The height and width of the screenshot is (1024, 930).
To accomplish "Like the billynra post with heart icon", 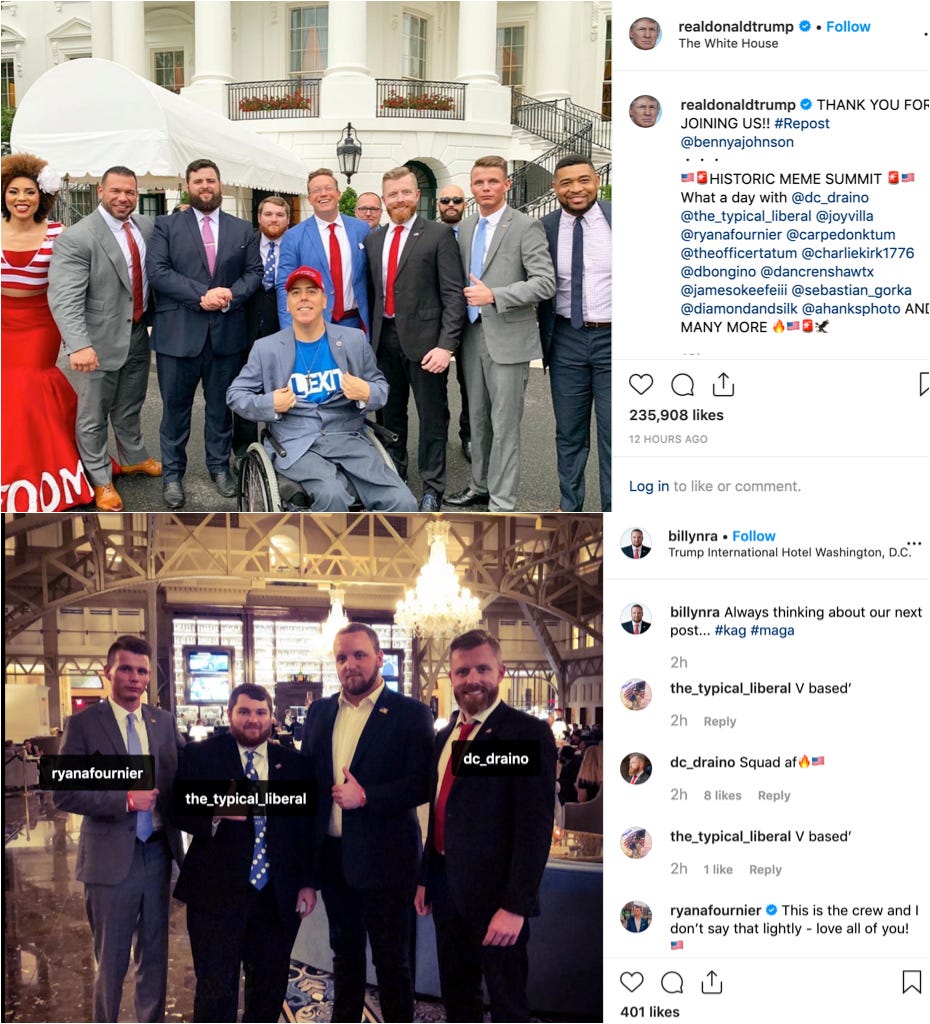I will [632, 982].
